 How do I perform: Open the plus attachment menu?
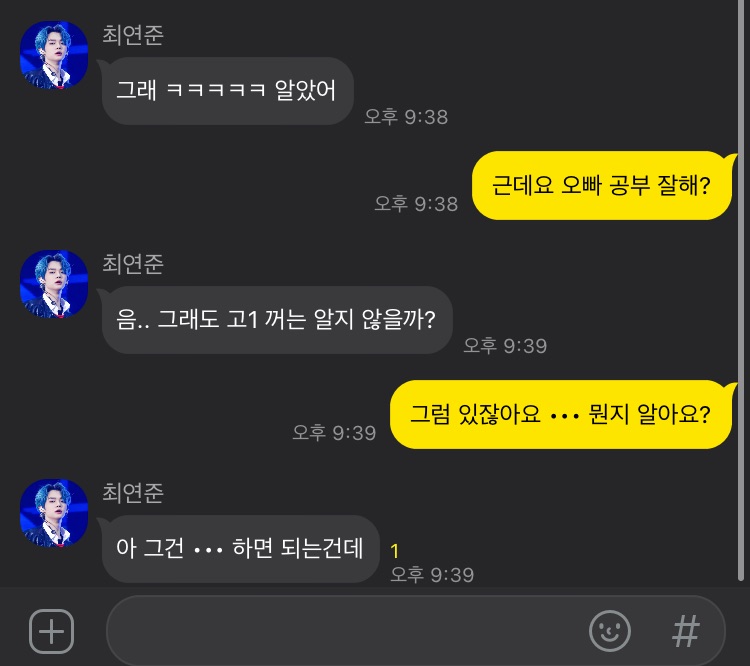pos(51,631)
